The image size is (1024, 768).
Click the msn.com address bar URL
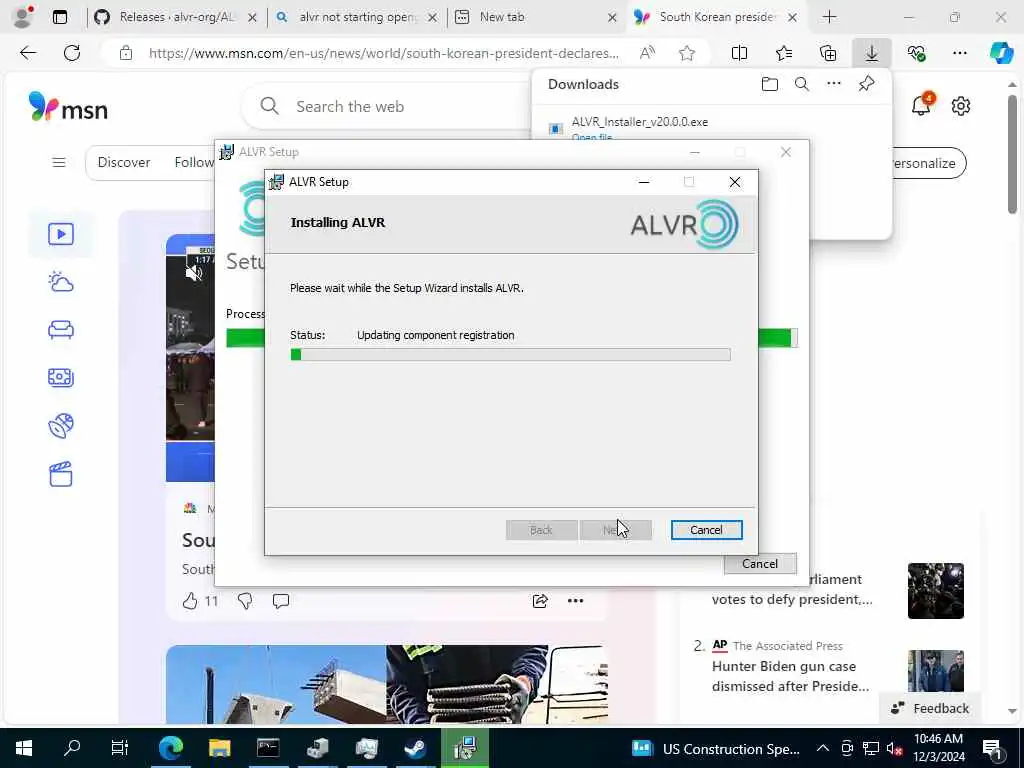click(x=383, y=54)
